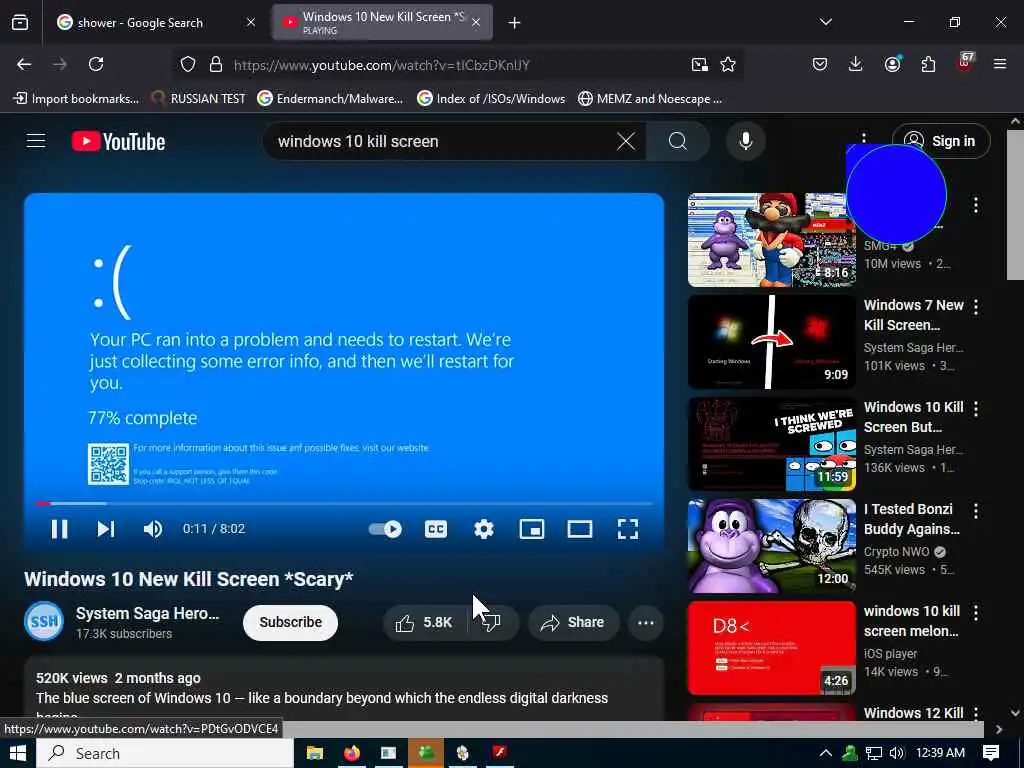
Task: Click the browser address bar URL
Action: tap(381, 65)
